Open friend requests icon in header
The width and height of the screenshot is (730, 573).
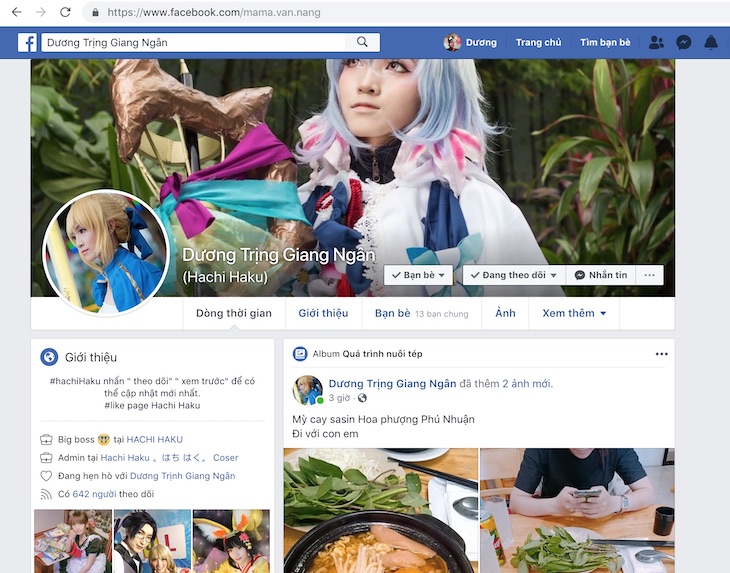click(x=656, y=42)
